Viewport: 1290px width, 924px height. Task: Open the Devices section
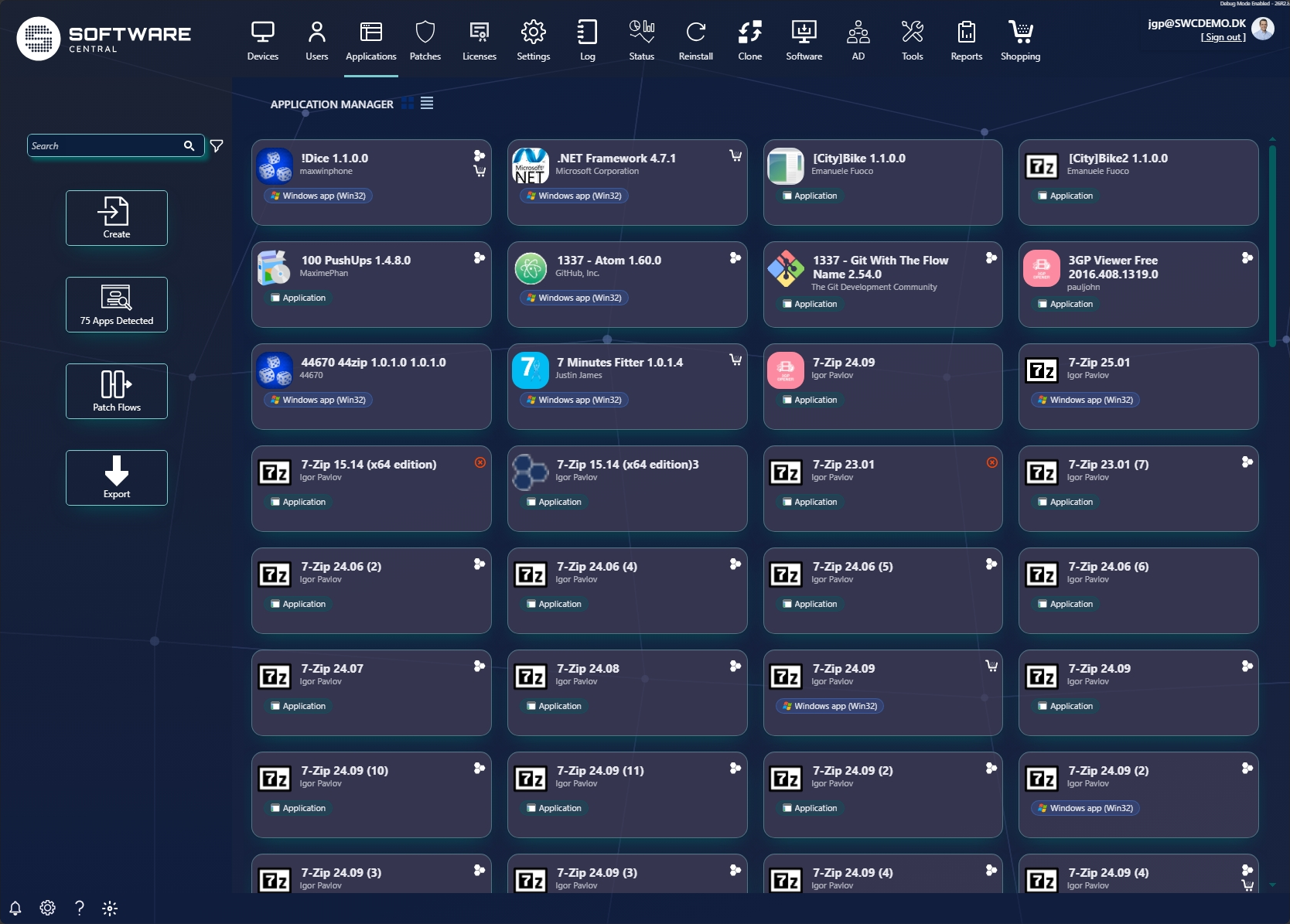pos(262,41)
